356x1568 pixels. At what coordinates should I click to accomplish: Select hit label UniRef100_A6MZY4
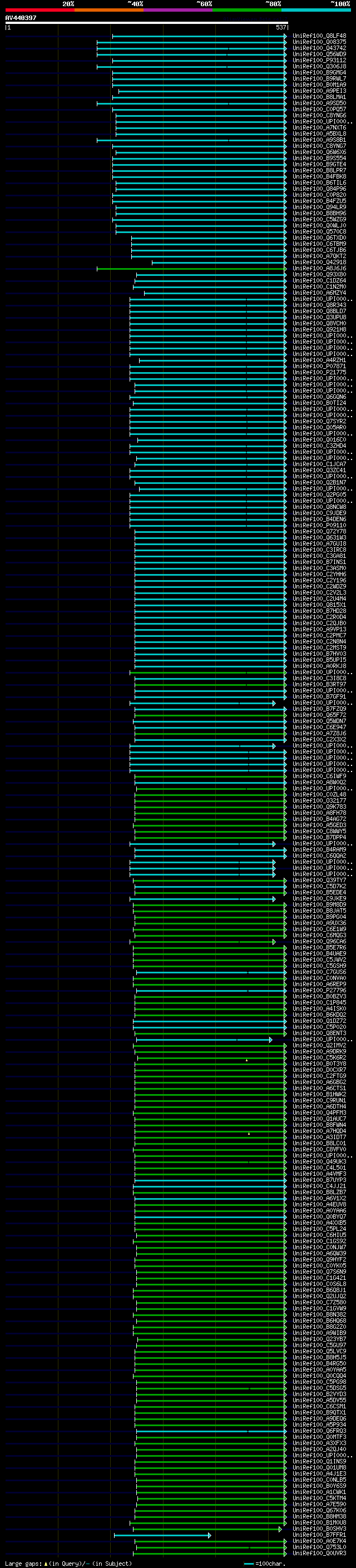[x=319, y=293]
